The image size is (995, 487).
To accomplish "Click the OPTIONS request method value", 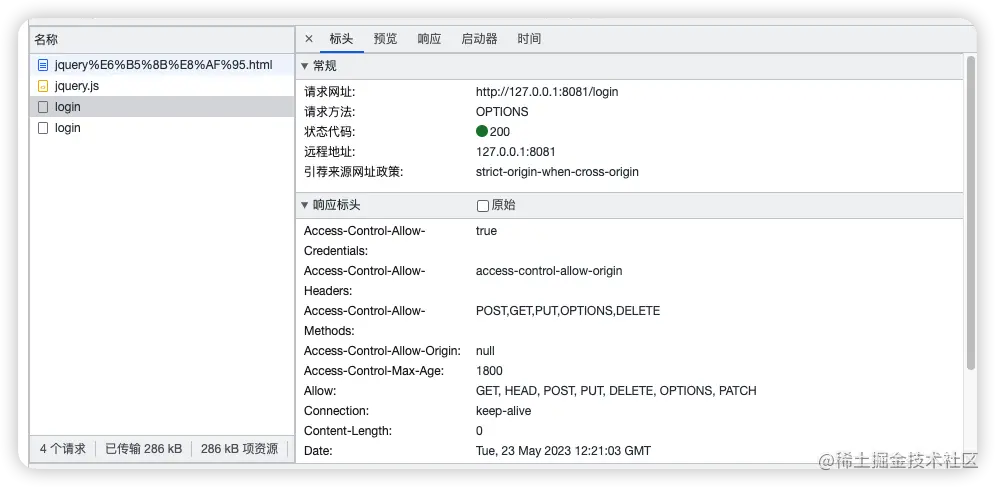I will (502, 112).
